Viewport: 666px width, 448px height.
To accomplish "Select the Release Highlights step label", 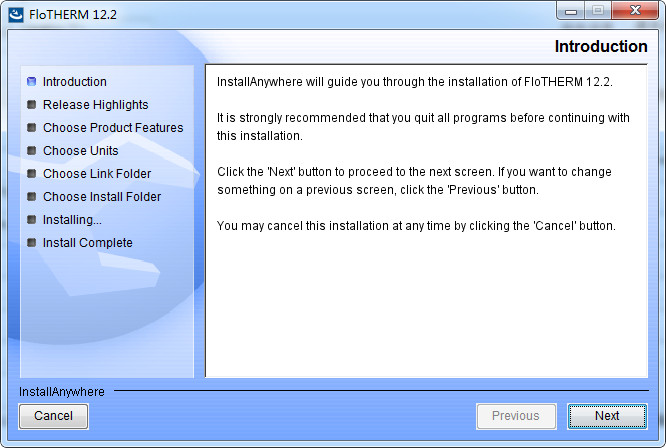I will coord(96,105).
